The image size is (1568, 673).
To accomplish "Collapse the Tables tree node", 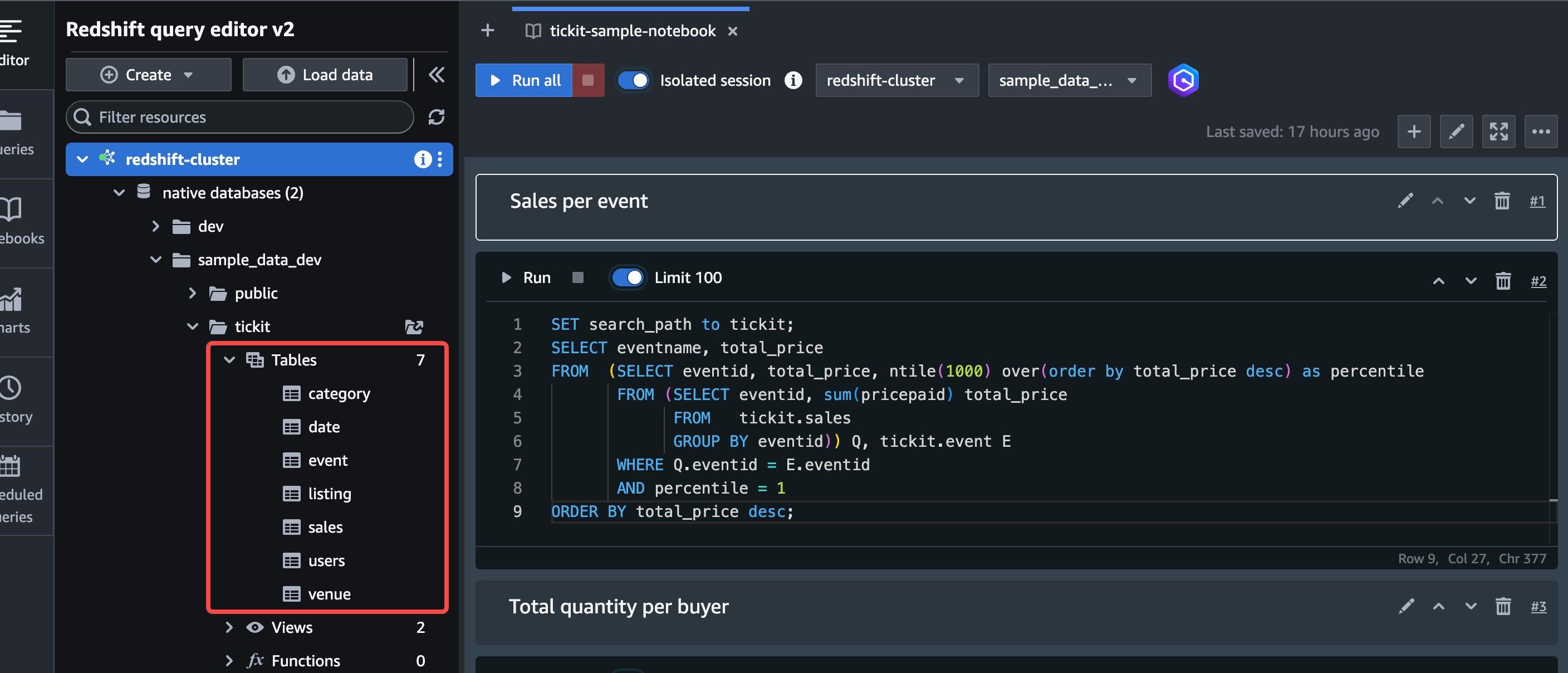I will (229, 360).
